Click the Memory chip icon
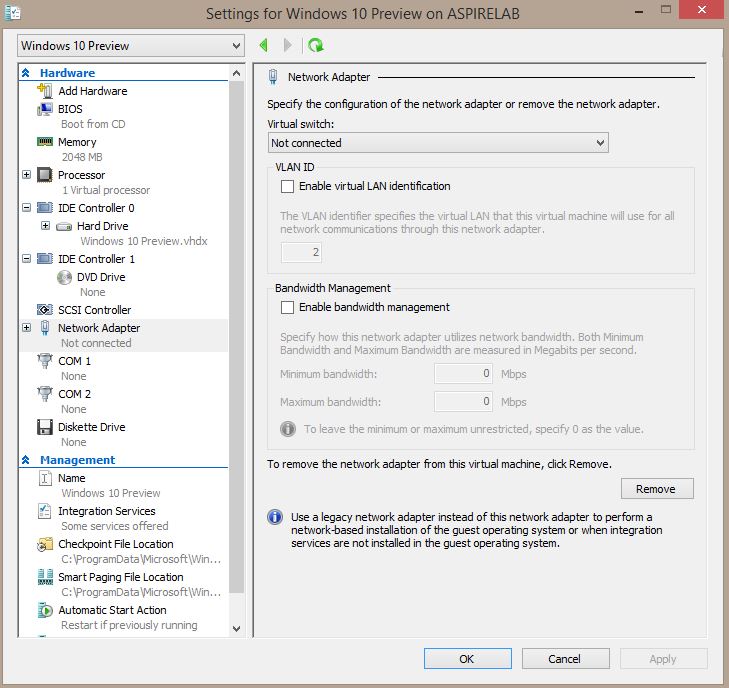 coord(45,142)
